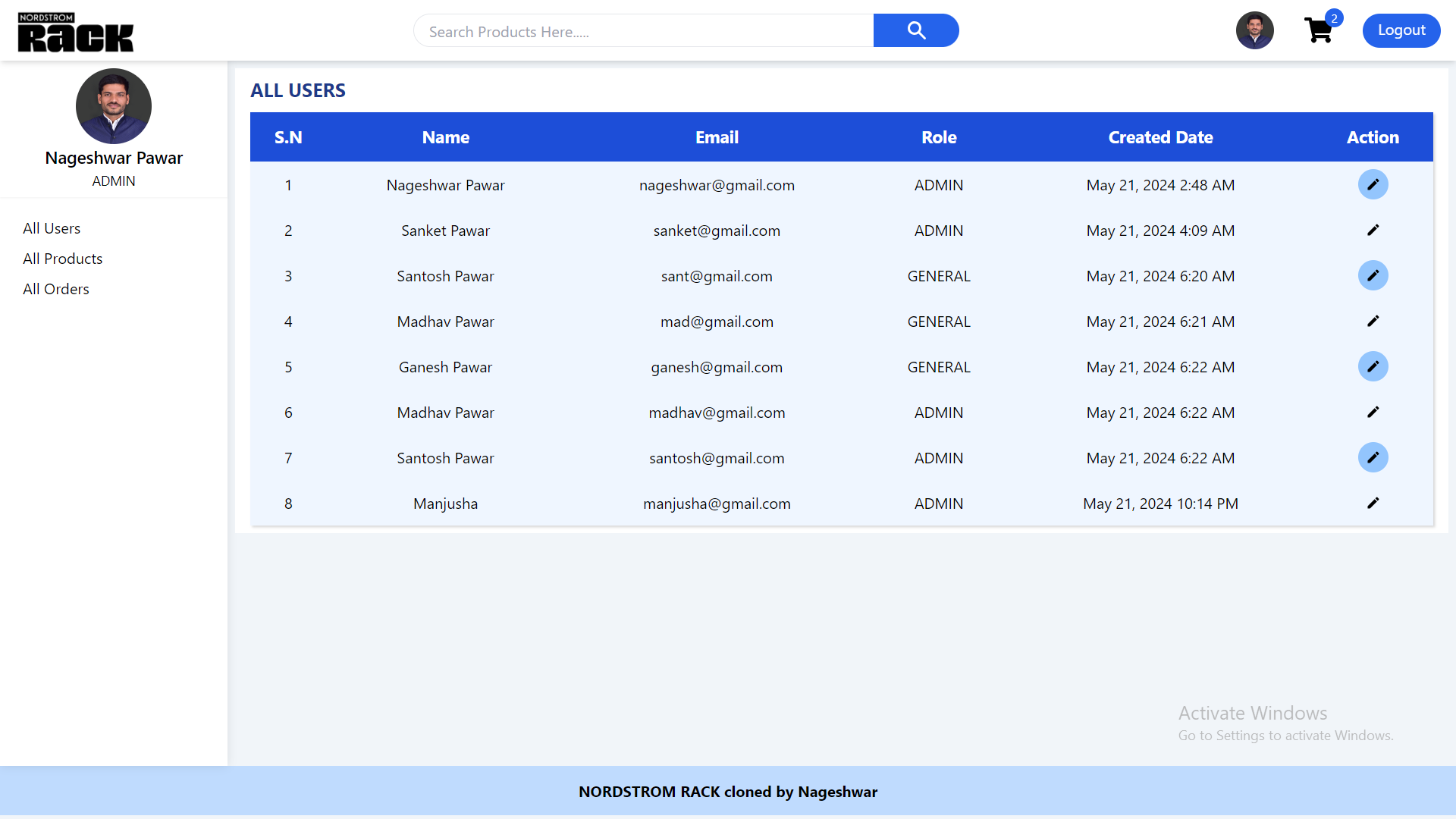Click the Email column header
This screenshot has width=1456, height=819.
click(x=717, y=137)
